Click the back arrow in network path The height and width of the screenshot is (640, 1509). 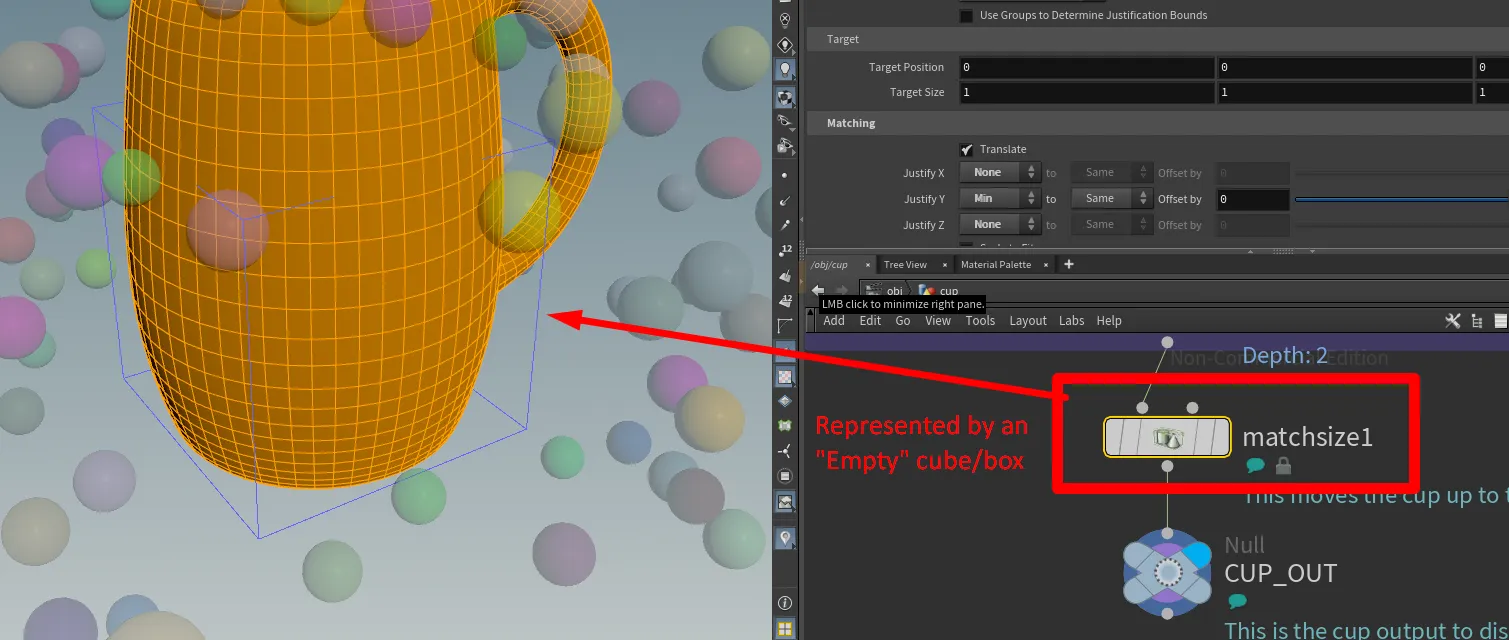[x=818, y=291]
